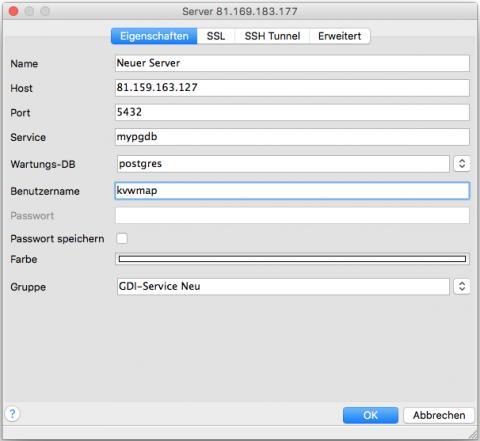
Task: Switch to the SSL tab
Action: (x=216, y=36)
